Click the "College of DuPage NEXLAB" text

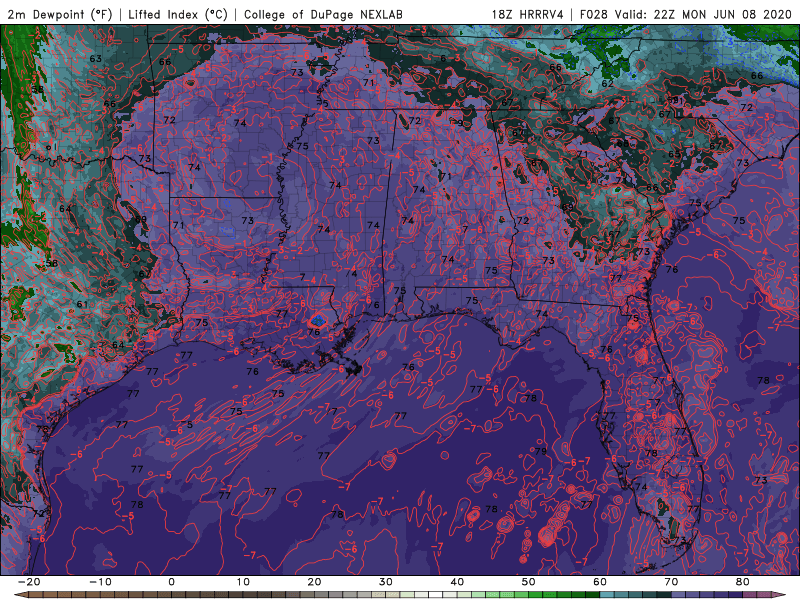pyautogui.click(x=323, y=15)
